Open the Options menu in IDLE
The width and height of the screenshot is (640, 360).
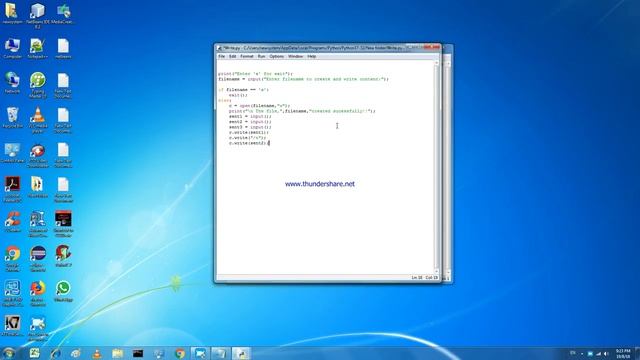(276, 56)
